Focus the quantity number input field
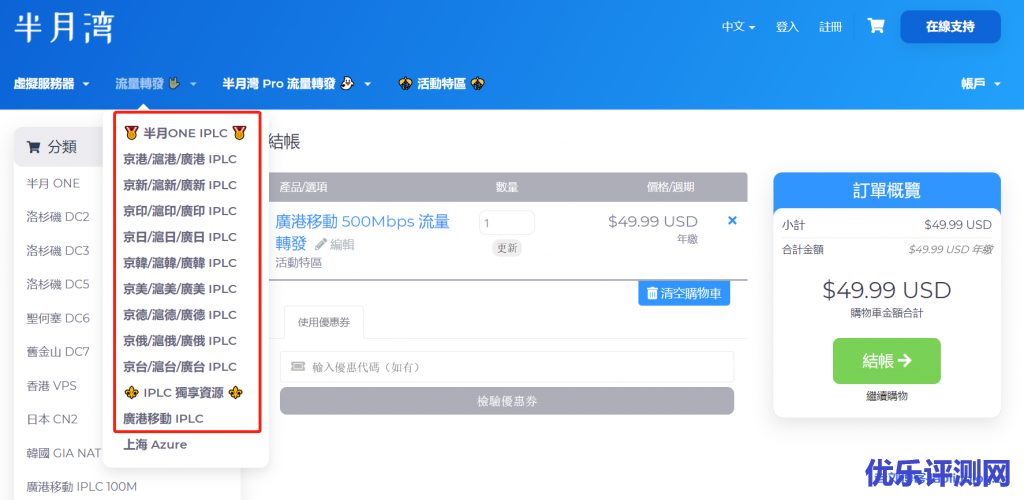The width and height of the screenshot is (1024, 500). pyautogui.click(x=506, y=222)
